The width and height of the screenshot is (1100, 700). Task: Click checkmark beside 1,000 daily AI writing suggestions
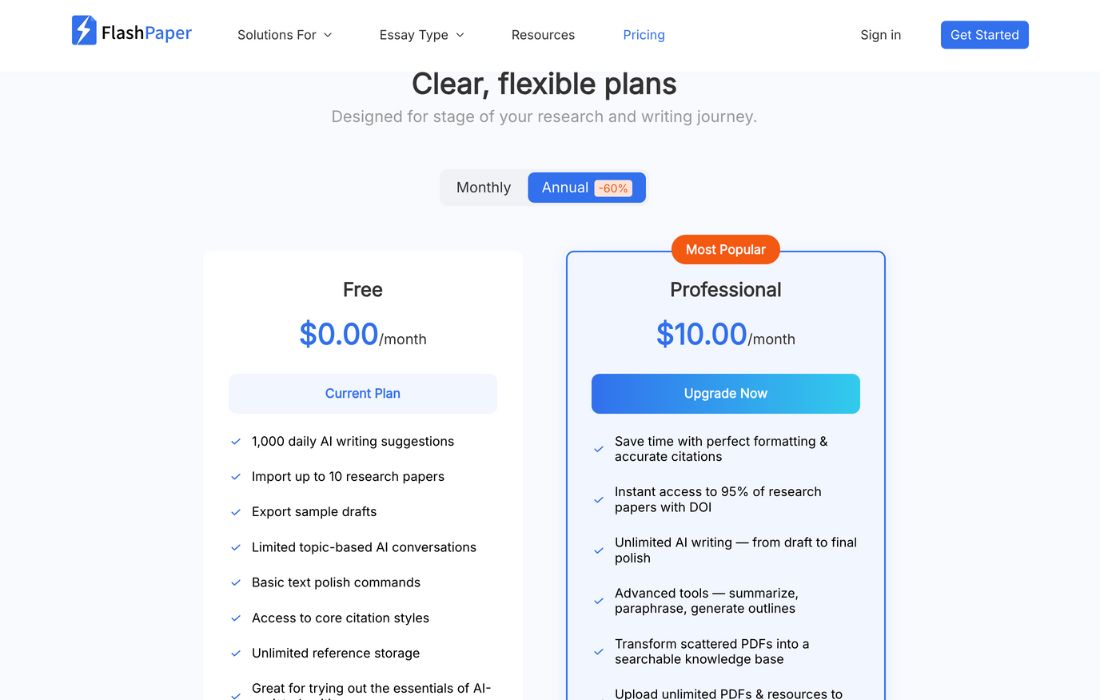coord(236,441)
